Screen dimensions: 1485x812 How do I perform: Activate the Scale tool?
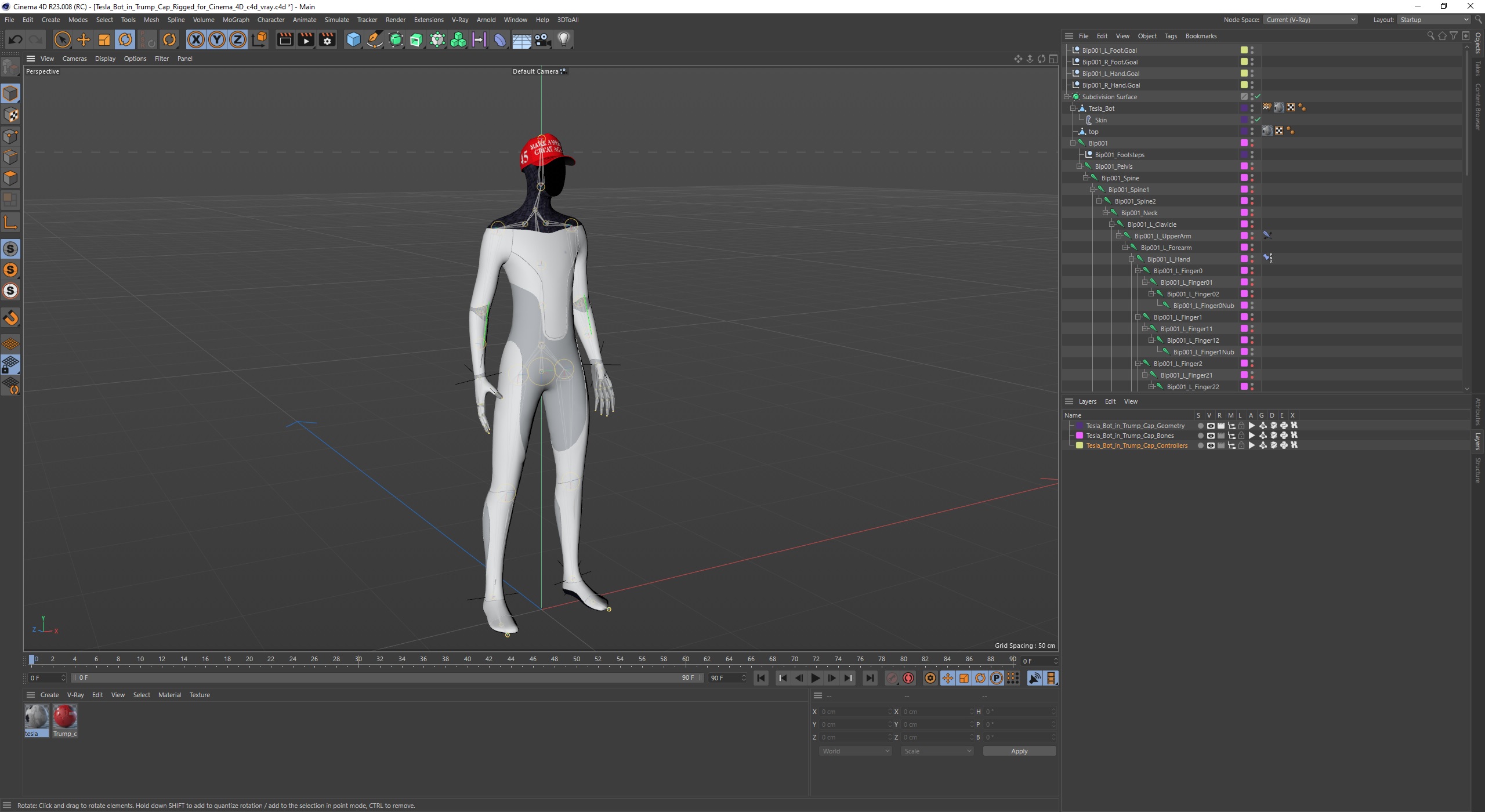(x=104, y=39)
